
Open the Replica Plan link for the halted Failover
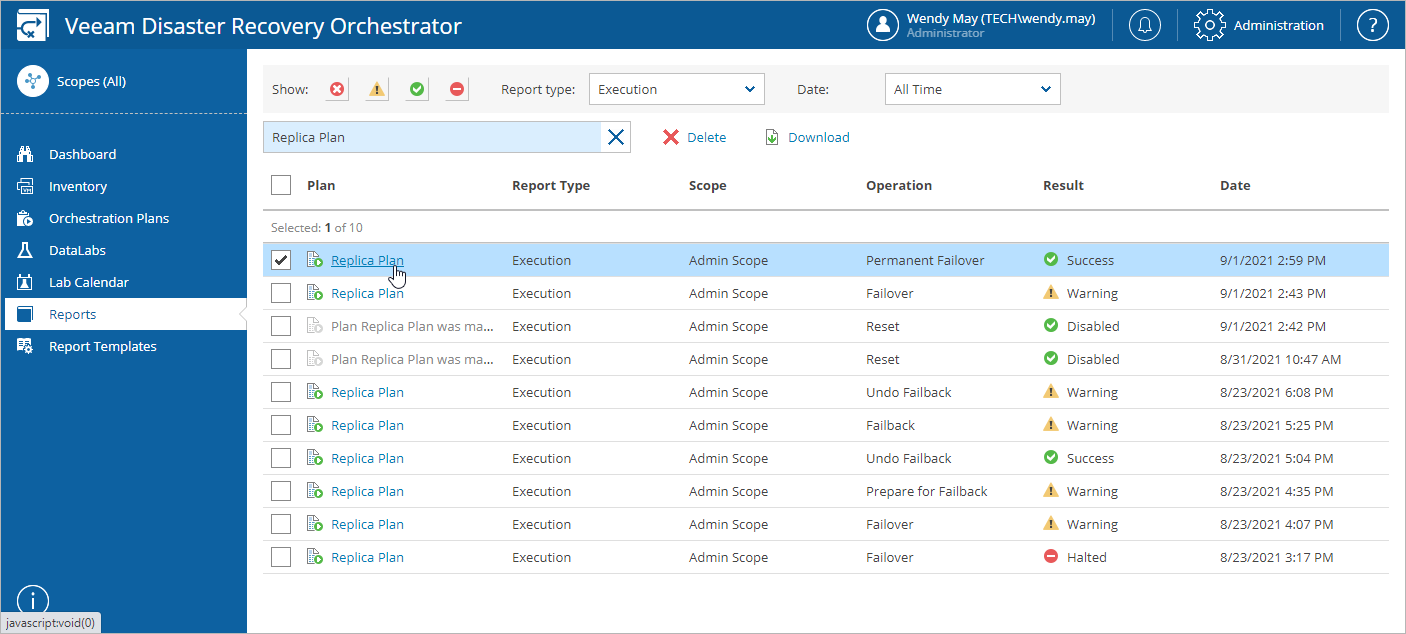tap(367, 557)
